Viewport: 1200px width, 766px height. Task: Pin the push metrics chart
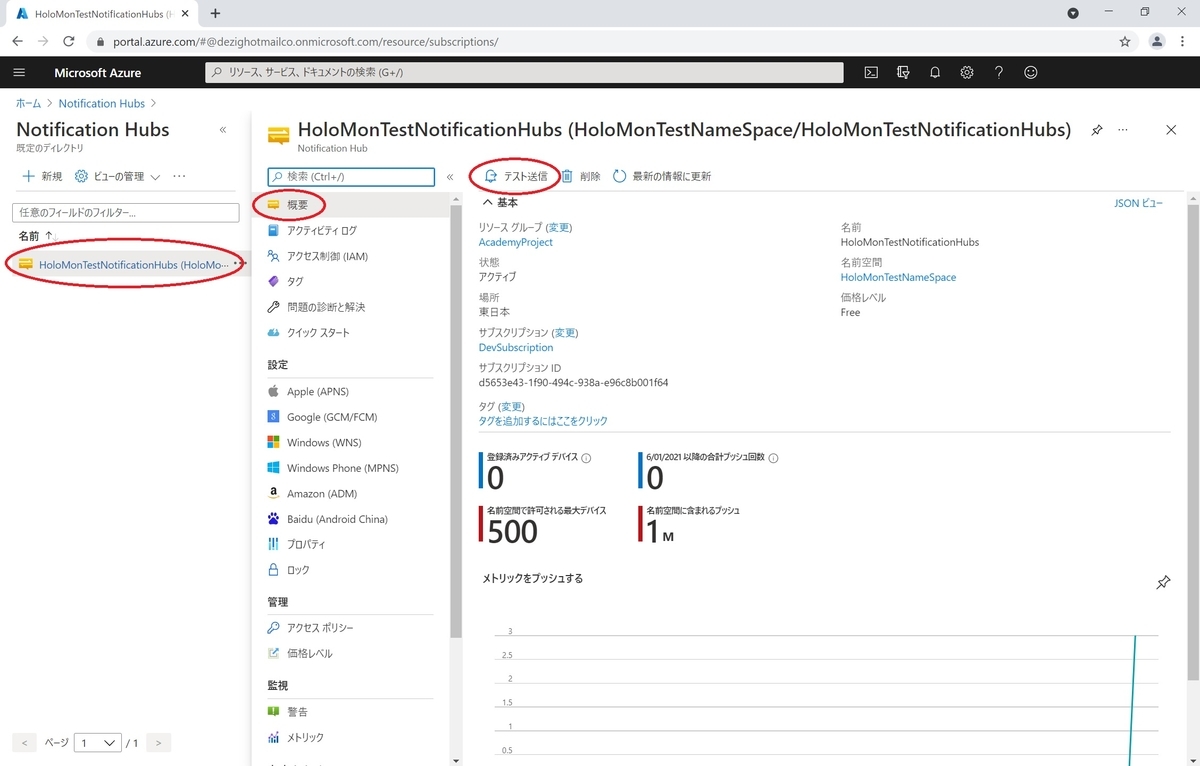(x=1163, y=582)
